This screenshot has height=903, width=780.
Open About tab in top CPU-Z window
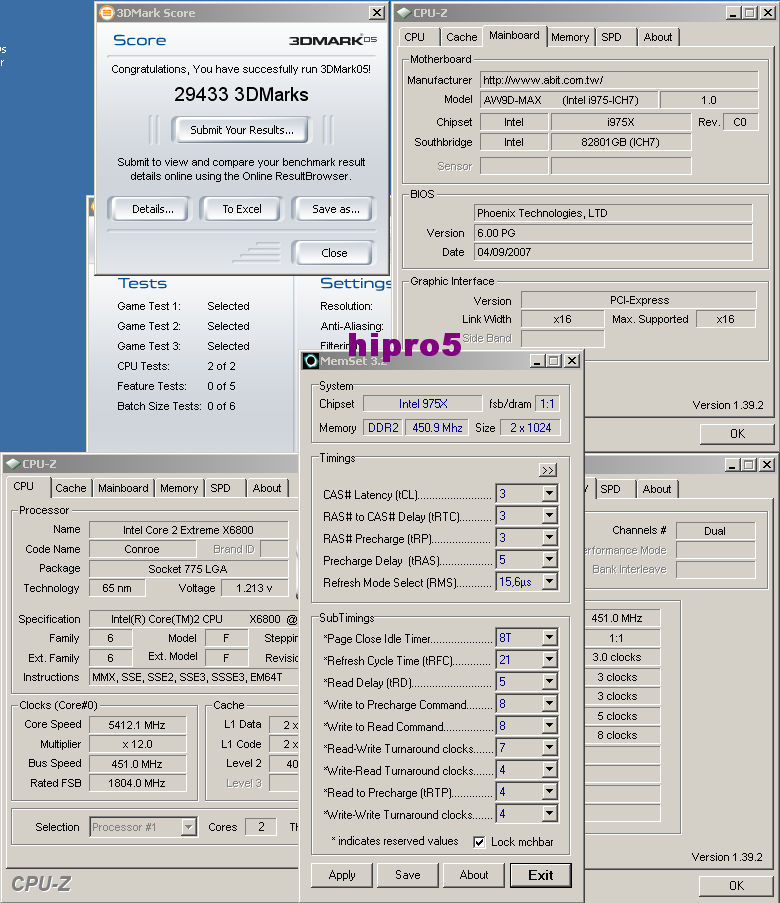tap(658, 37)
